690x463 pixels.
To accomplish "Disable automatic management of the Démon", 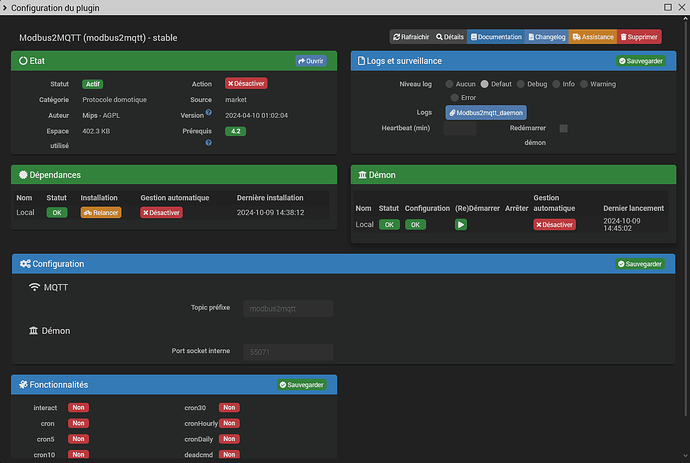I will point(554,224).
